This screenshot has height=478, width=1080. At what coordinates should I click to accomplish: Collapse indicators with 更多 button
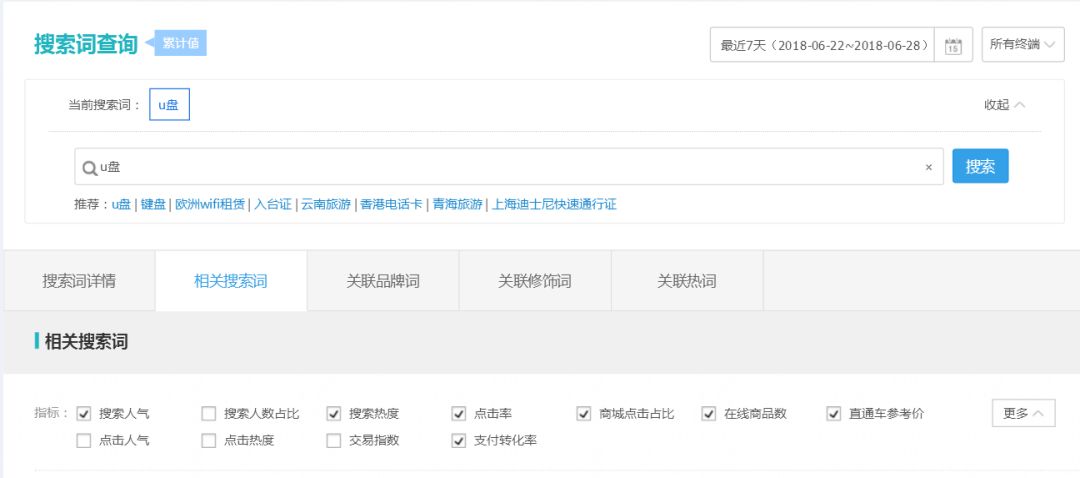click(1024, 413)
